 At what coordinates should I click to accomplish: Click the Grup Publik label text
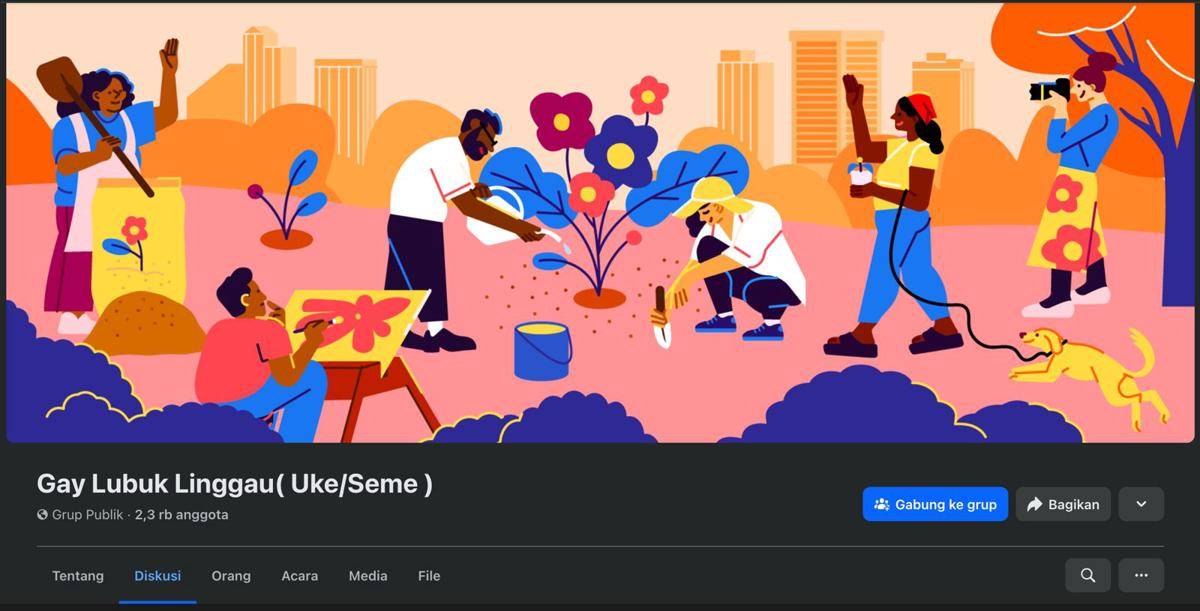click(88, 515)
